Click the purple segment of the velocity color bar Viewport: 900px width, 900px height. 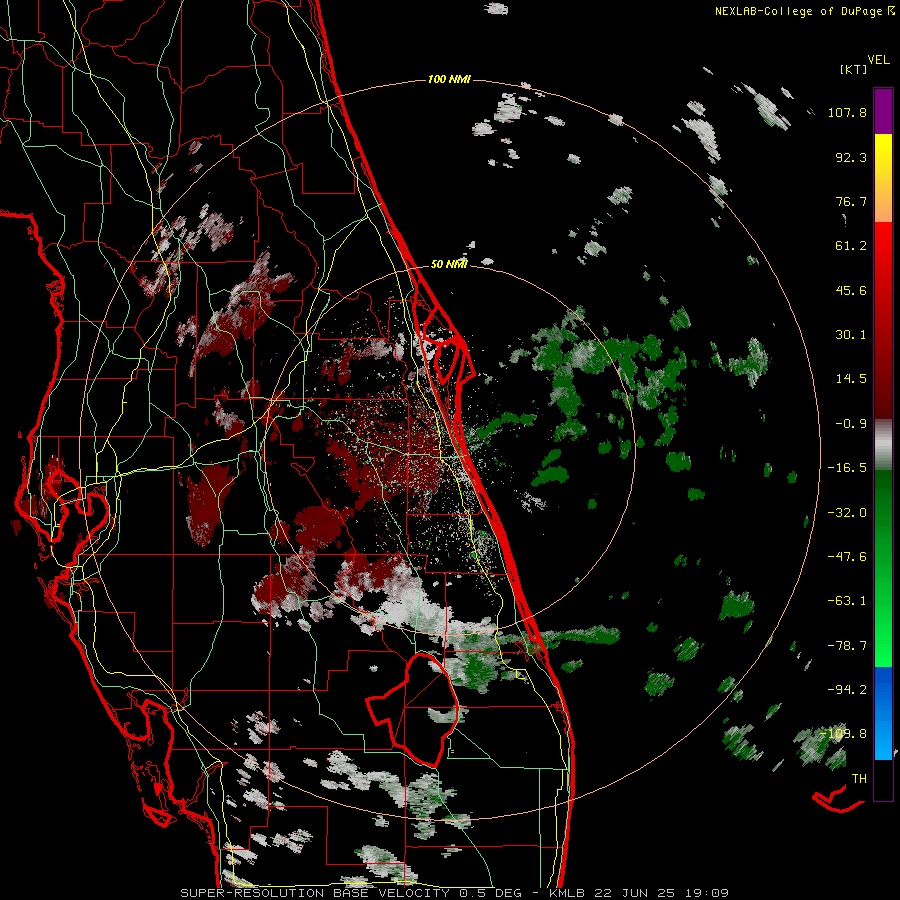click(883, 111)
